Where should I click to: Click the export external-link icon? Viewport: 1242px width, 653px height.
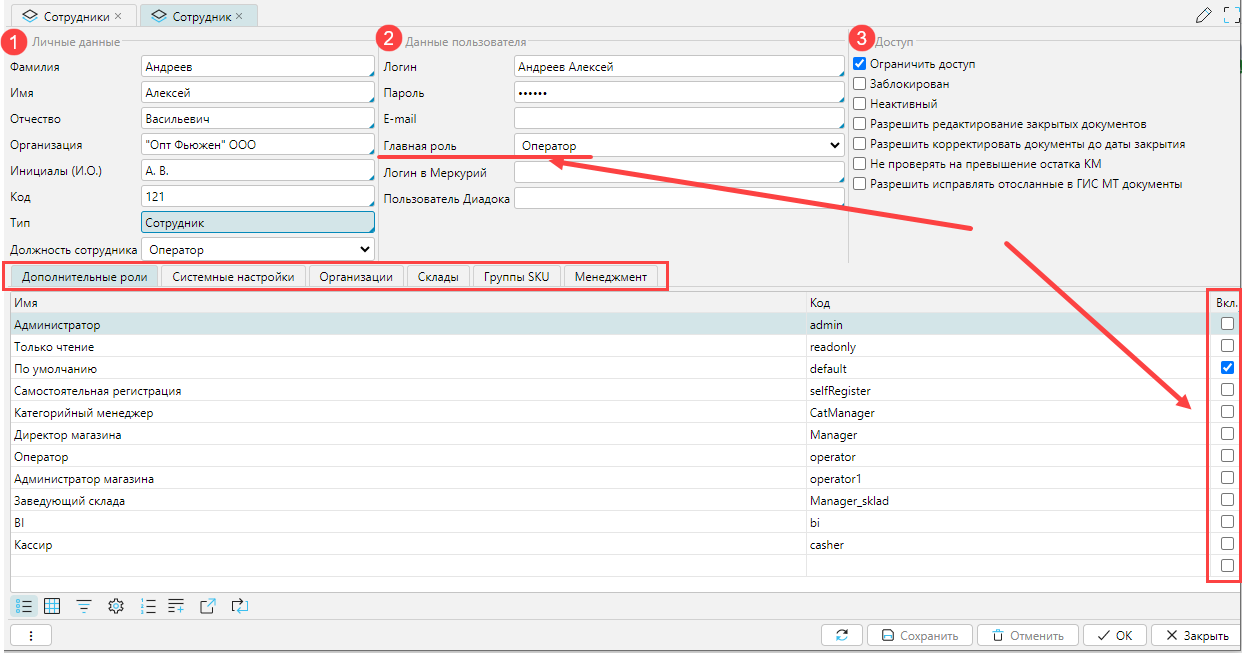tap(208, 606)
